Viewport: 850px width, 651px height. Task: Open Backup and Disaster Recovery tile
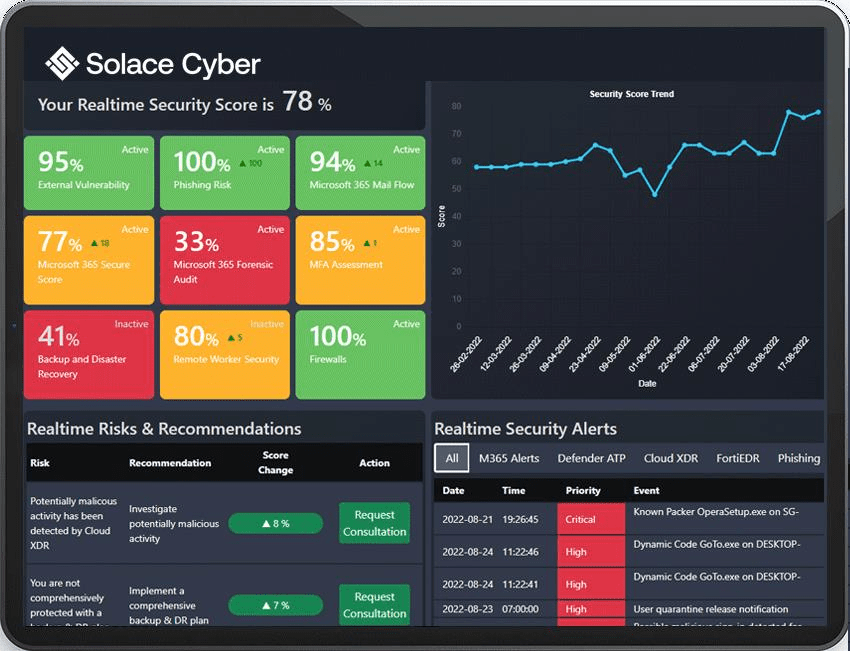click(89, 354)
